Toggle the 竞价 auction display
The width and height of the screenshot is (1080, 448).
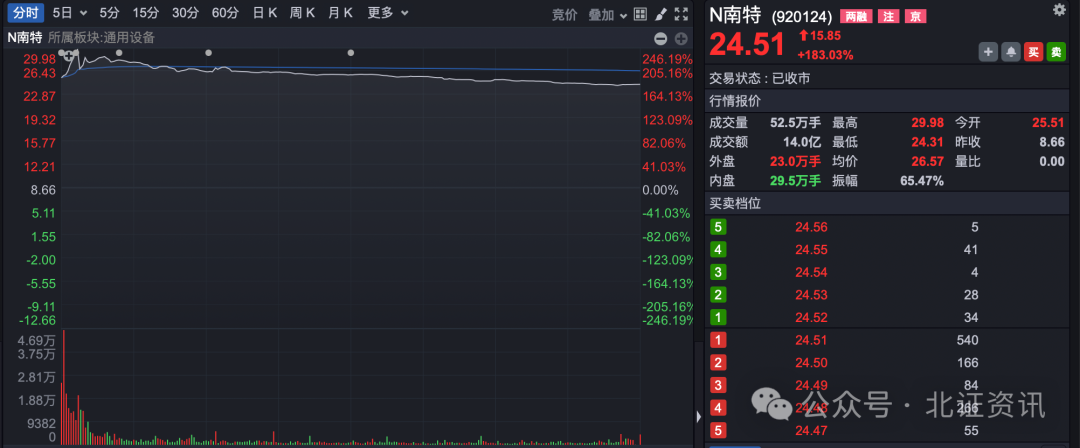coord(565,14)
